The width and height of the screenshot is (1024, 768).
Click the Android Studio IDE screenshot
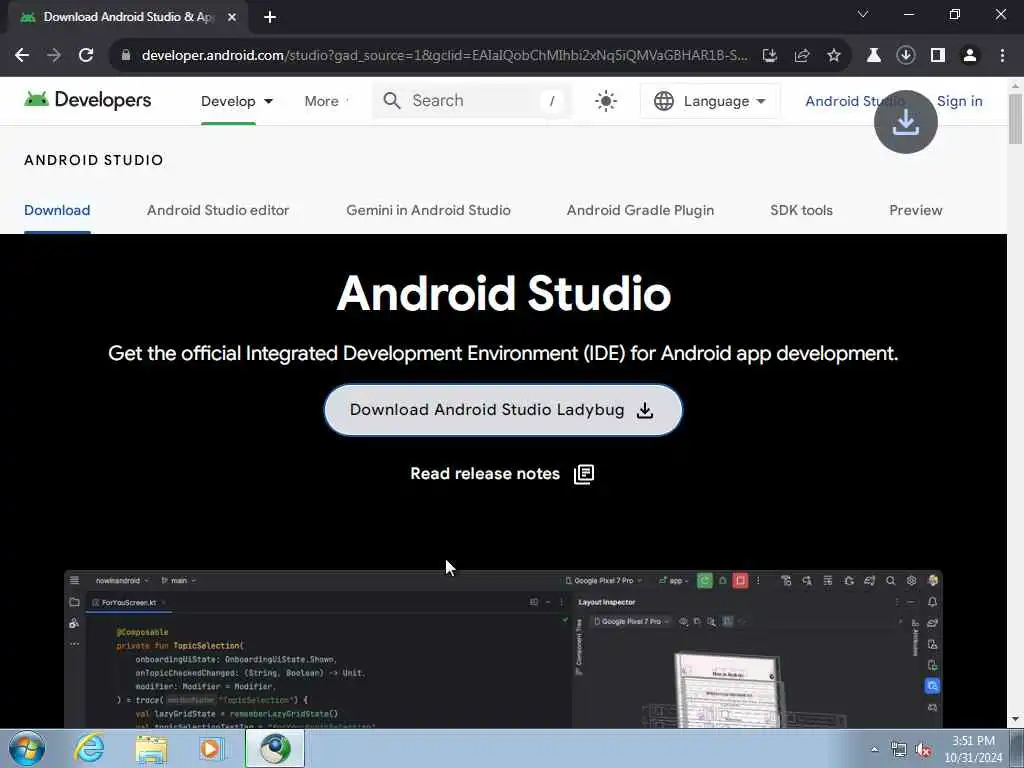503,649
